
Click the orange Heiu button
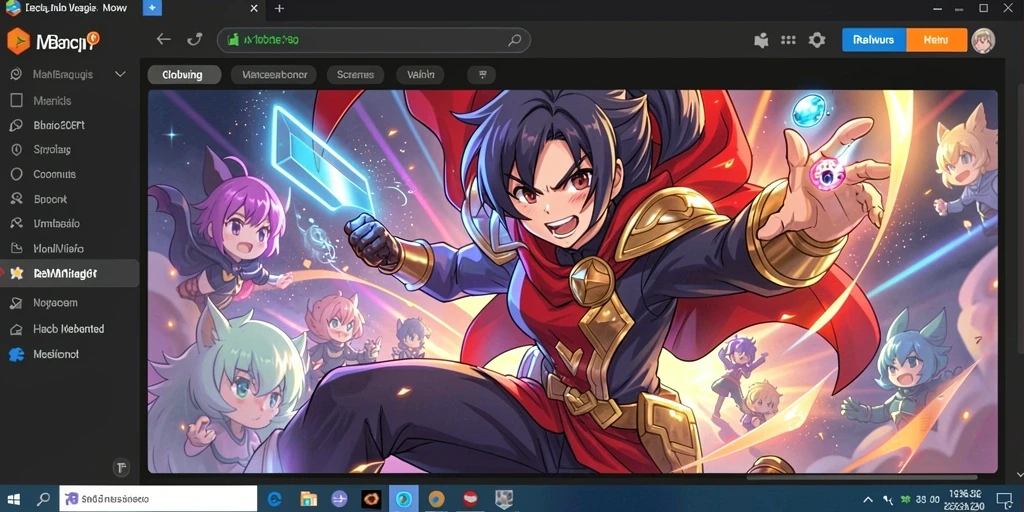point(936,40)
